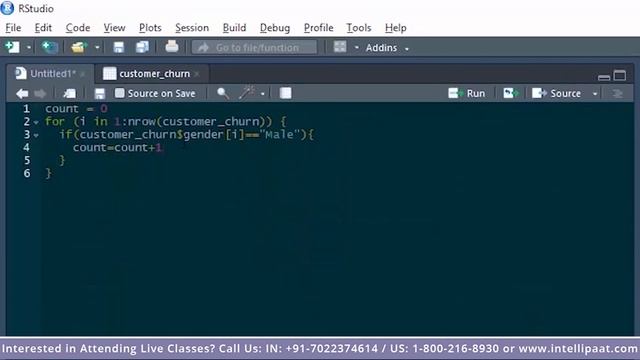Open the Plots menu
This screenshot has width=640, height=360.
[x=150, y=28]
